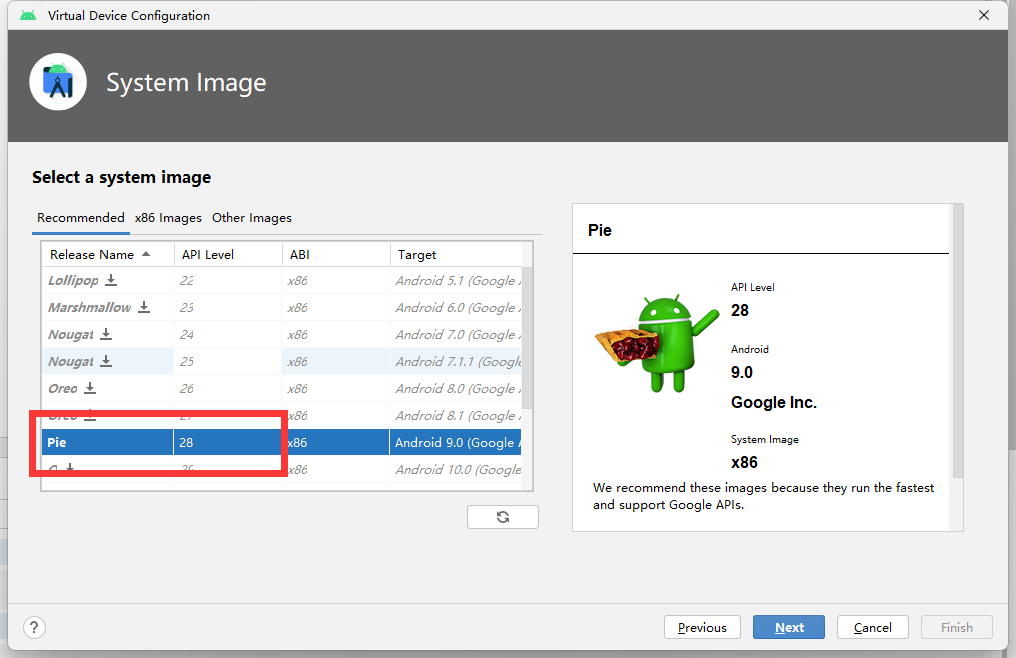Sort by Release Name column header

pos(108,255)
